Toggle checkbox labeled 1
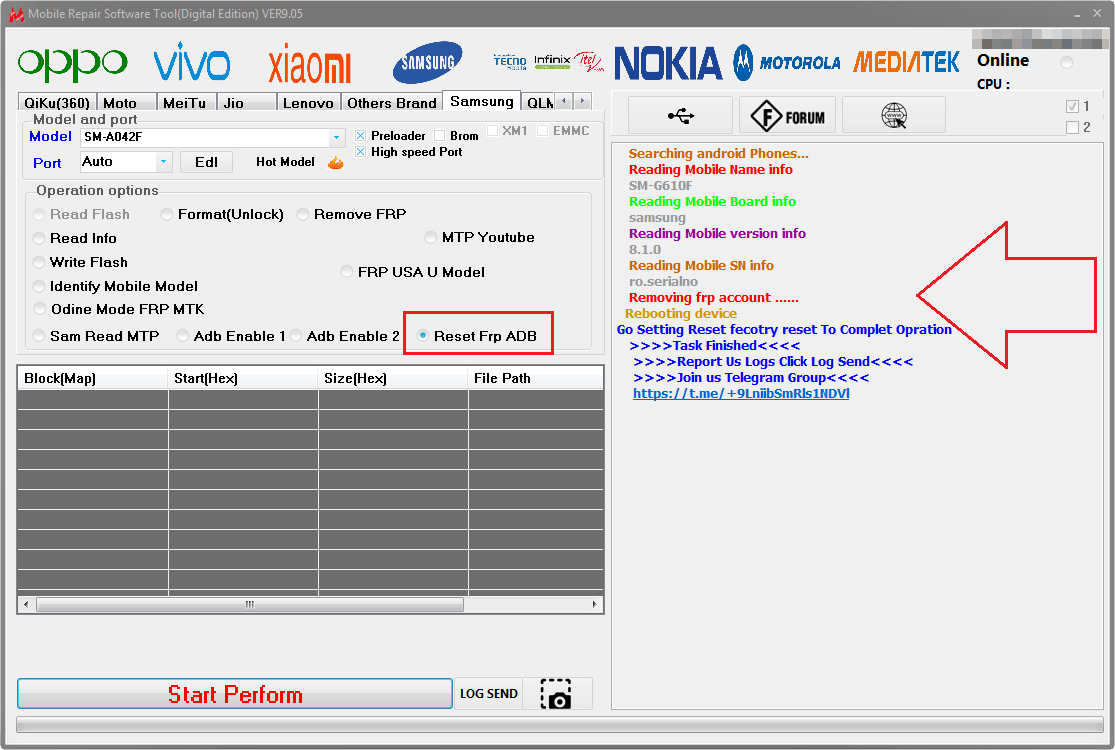This screenshot has height=750, width=1115. pyautogui.click(x=1072, y=107)
